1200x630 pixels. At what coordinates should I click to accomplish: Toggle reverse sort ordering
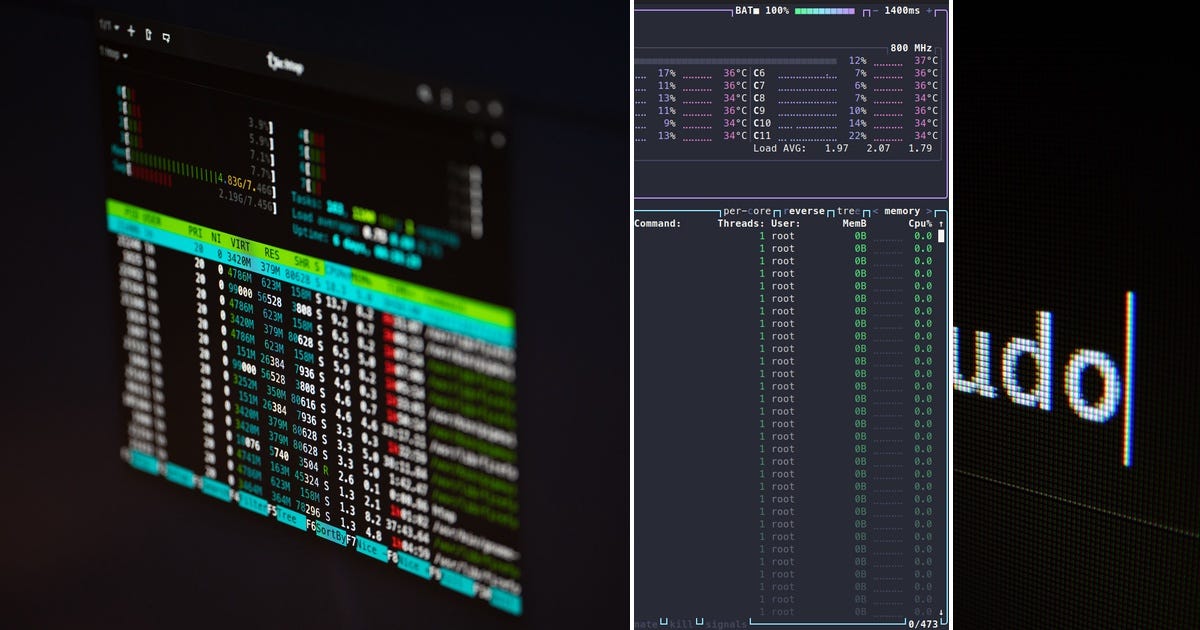click(803, 211)
